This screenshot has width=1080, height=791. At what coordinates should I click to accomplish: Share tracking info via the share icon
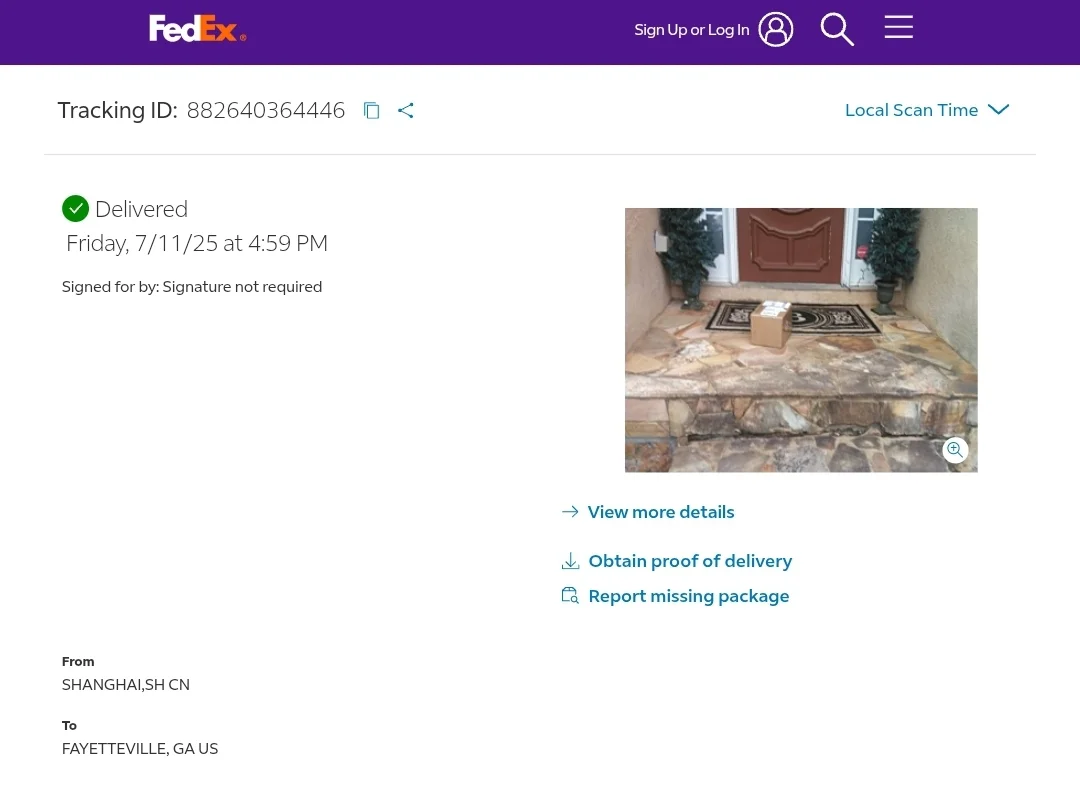pos(405,111)
